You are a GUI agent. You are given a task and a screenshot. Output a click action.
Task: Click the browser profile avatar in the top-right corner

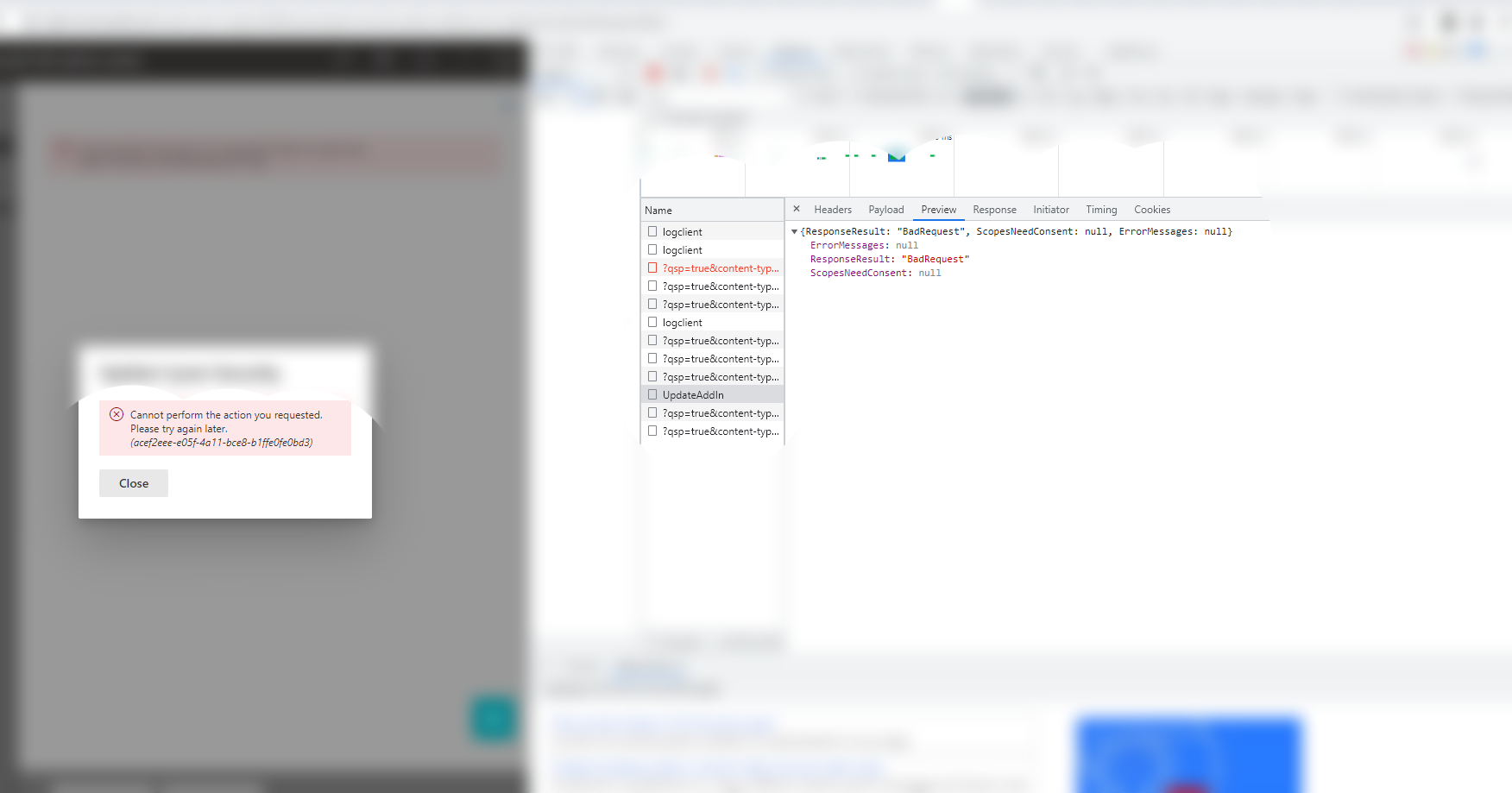point(1448,22)
